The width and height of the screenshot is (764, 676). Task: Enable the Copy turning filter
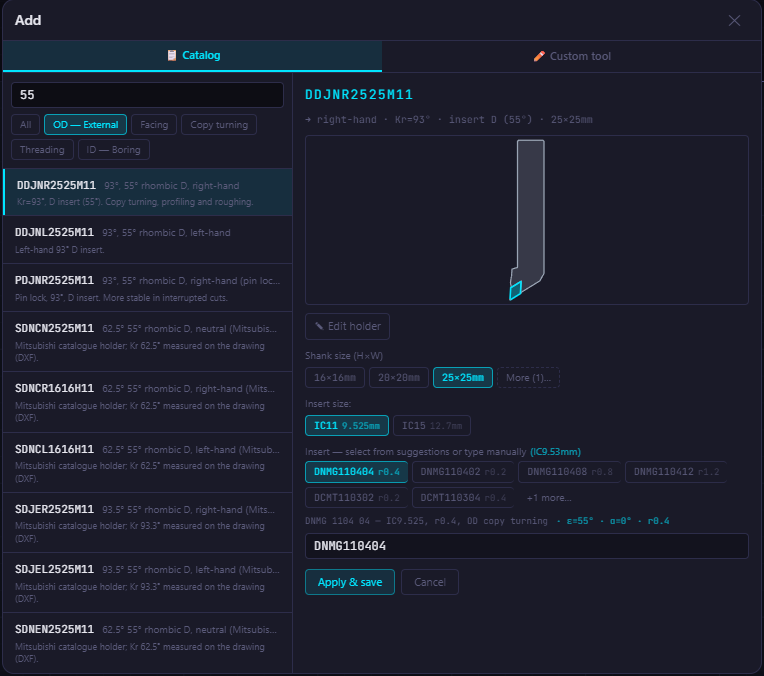coord(219,125)
